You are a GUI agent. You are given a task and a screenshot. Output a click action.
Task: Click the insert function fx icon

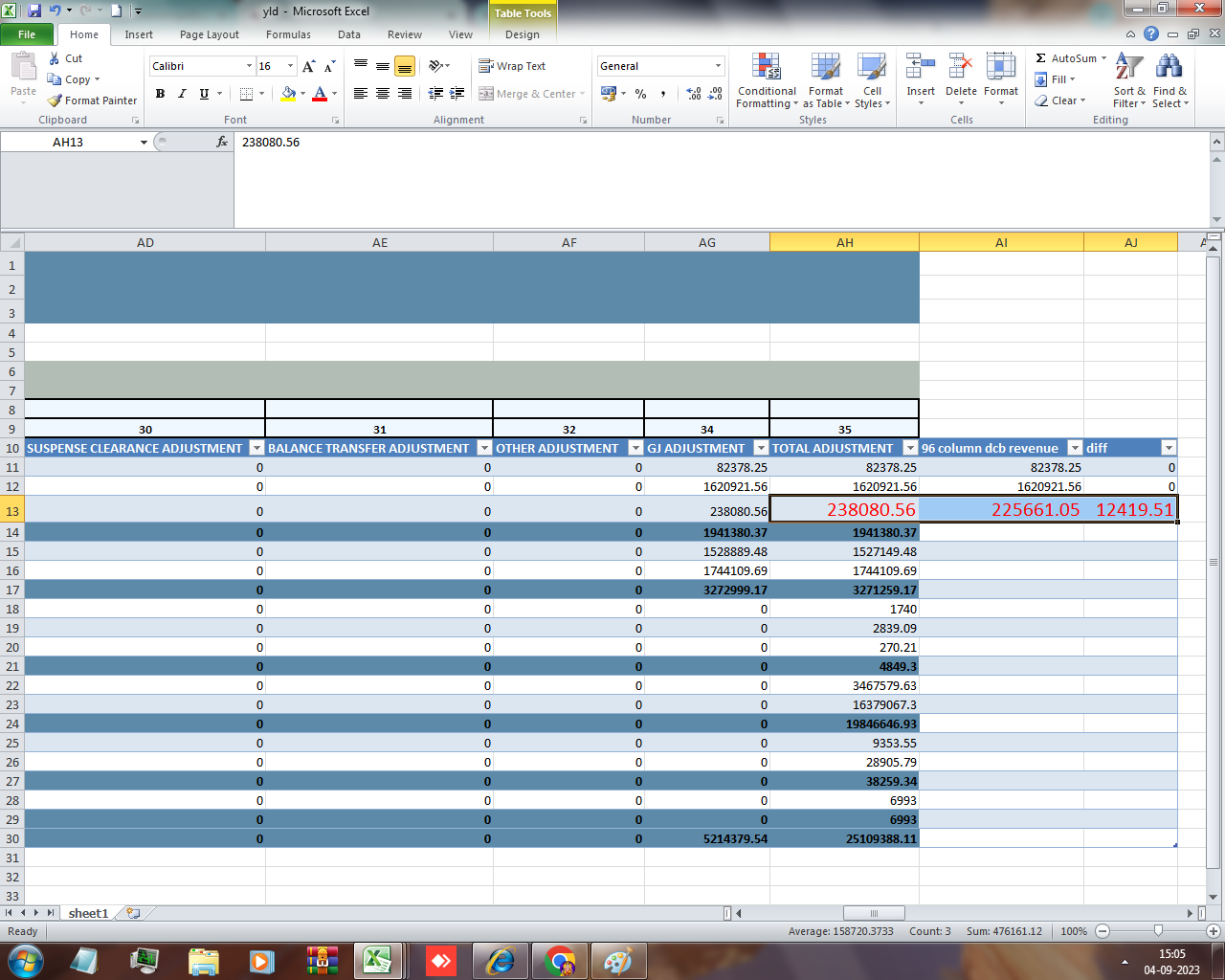coord(222,142)
